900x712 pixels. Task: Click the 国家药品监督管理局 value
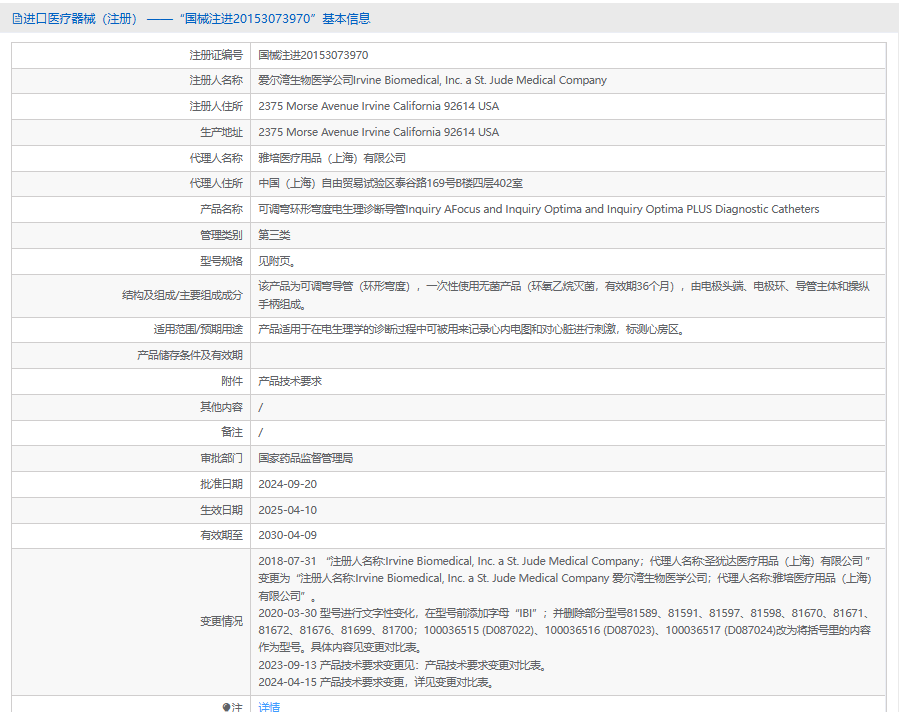305,458
